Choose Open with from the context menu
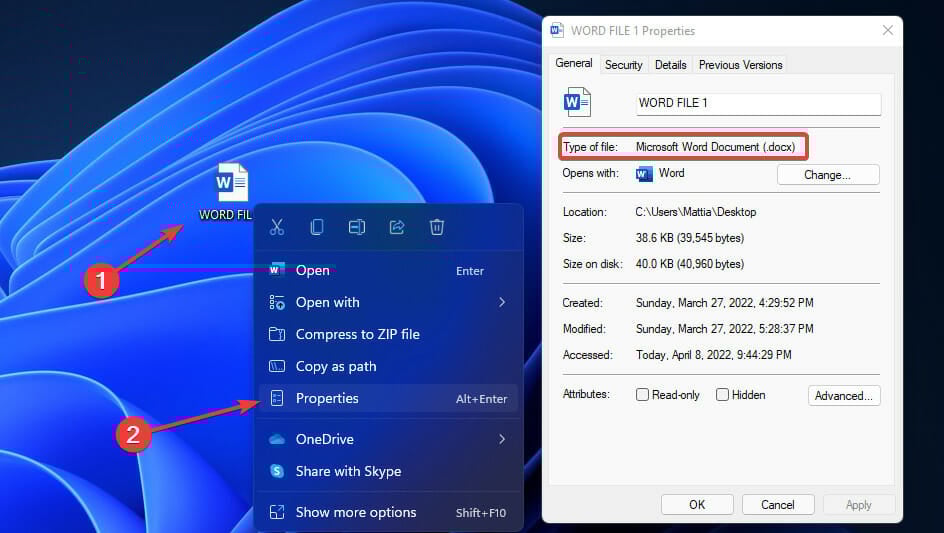944x533 pixels. pyautogui.click(x=388, y=302)
